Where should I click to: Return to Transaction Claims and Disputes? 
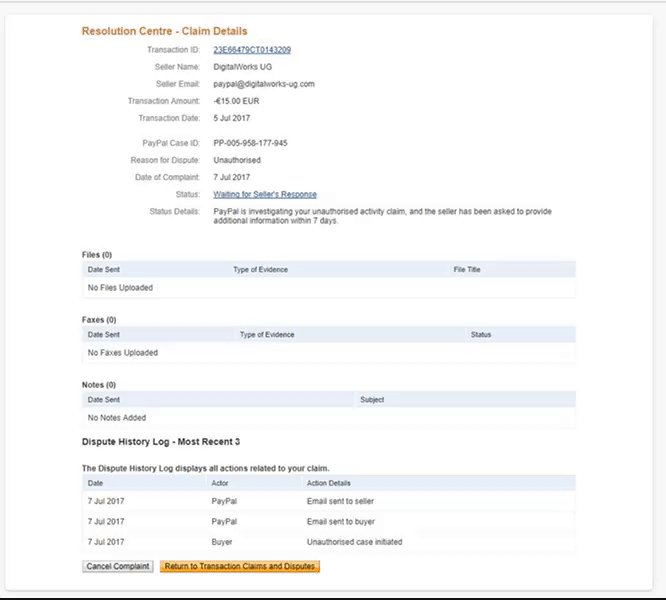click(240, 566)
